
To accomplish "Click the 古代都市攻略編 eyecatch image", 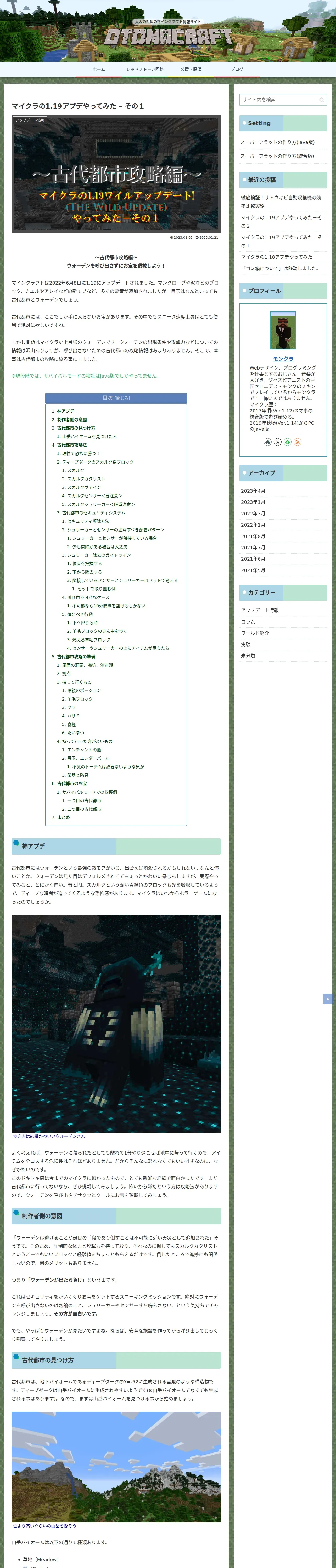I will point(116,174).
